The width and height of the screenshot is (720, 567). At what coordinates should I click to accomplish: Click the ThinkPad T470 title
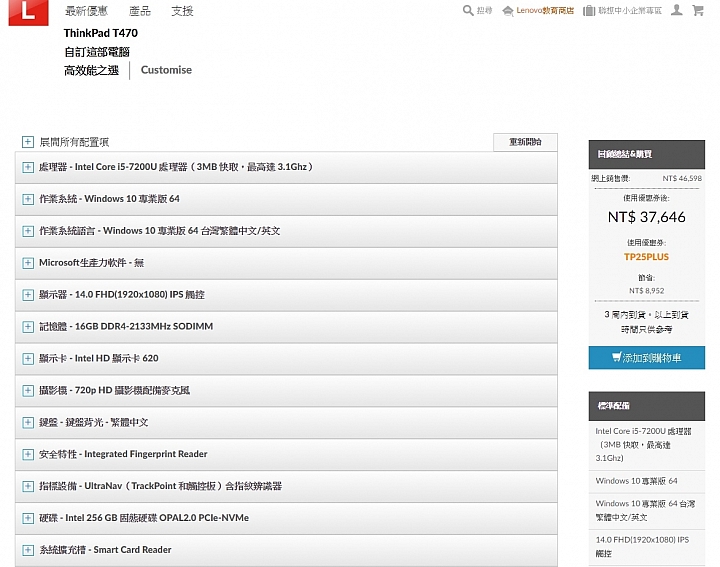click(101, 33)
